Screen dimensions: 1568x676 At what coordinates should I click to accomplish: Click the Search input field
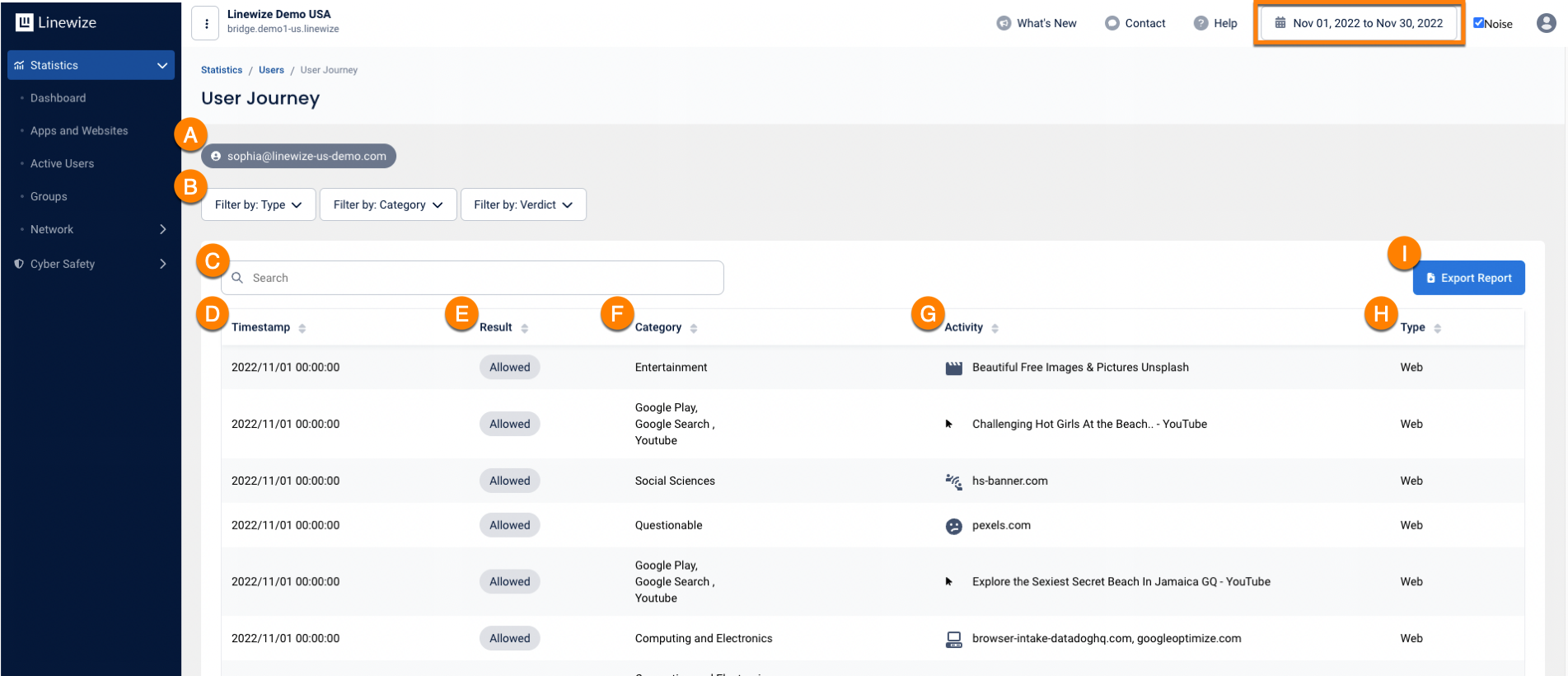coord(472,278)
